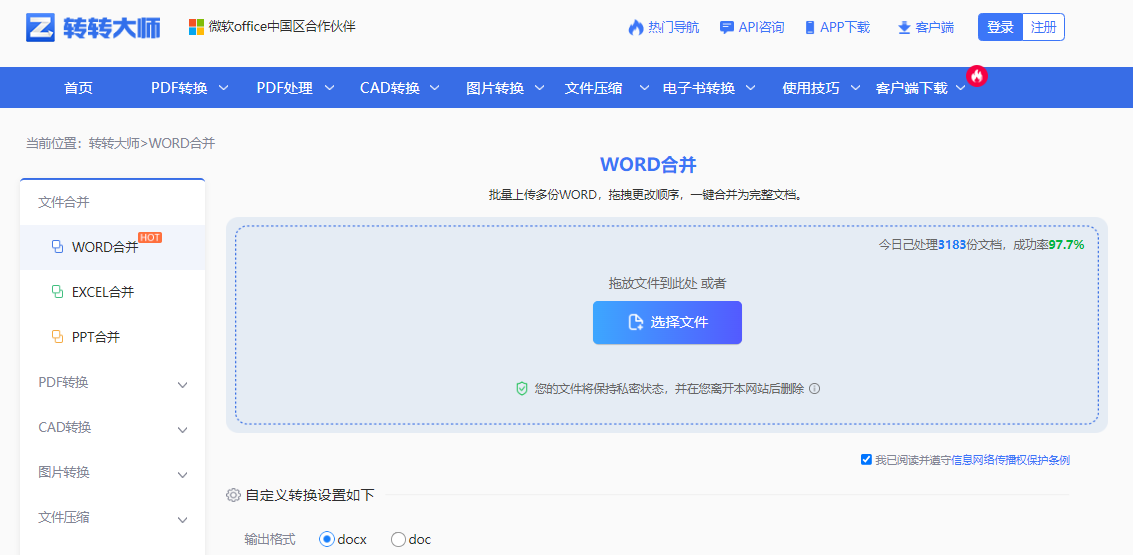Screen dimensions: 1133x555
Task: Open the 电子书转换 top menu item
Action: 699,88
